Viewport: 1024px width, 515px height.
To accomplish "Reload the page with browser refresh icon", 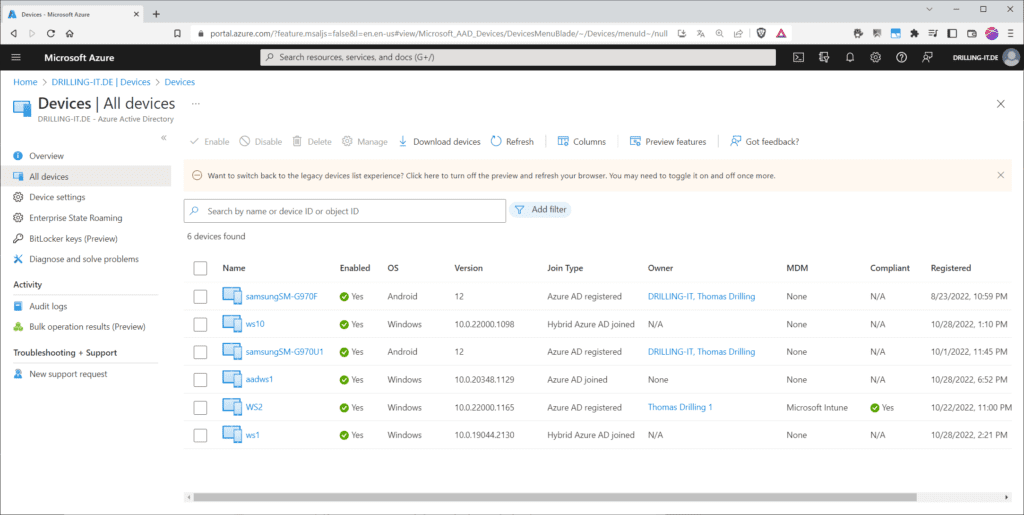I will [x=51, y=33].
